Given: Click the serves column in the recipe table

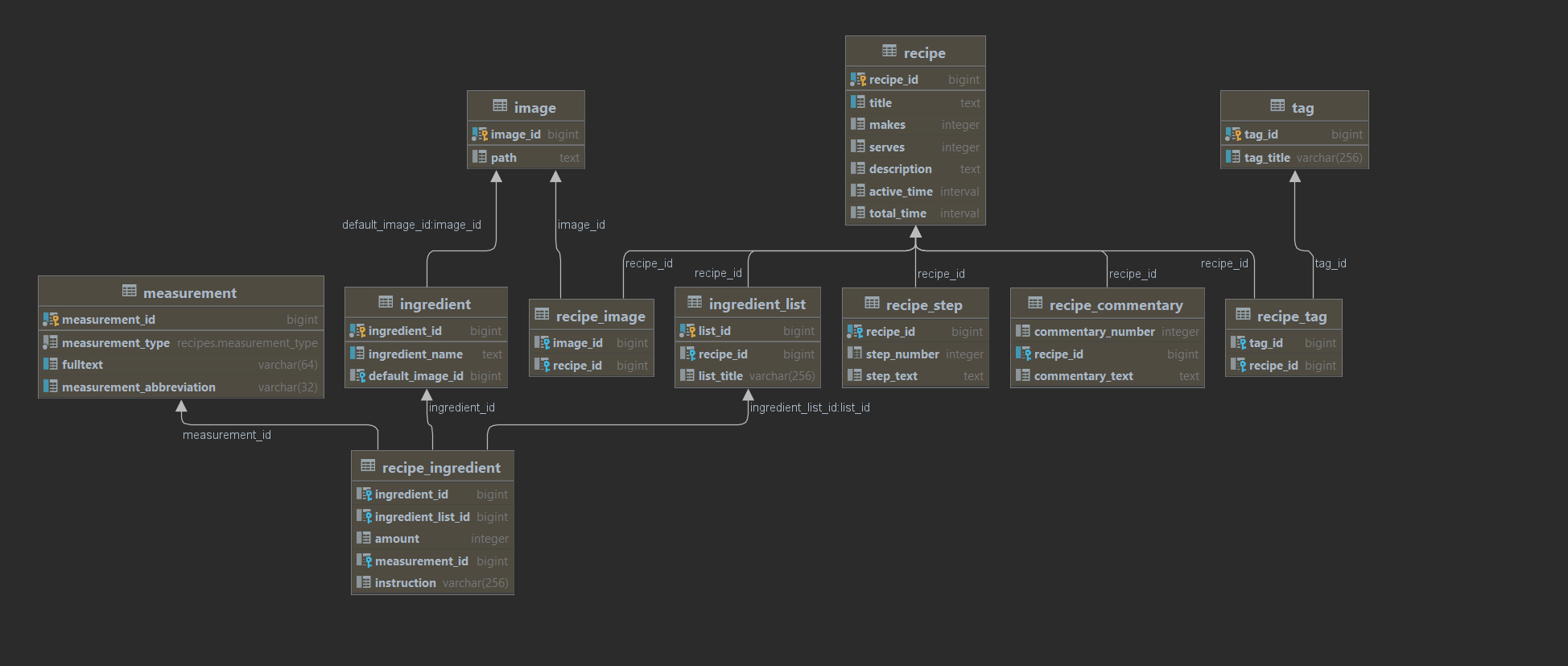Looking at the screenshot, I should pyautogui.click(x=916, y=147).
